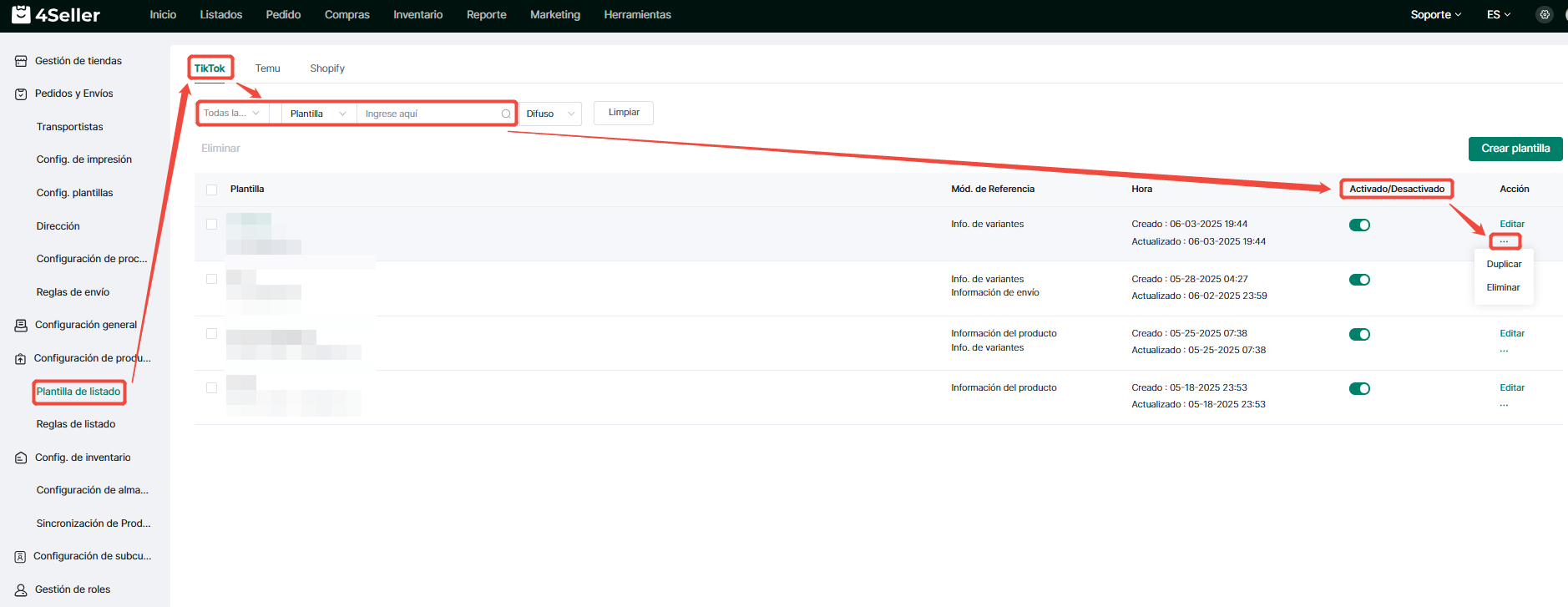Disable the template created 05-18-2025 23:53
Screen dimensions: 1568x607
coord(1359,388)
